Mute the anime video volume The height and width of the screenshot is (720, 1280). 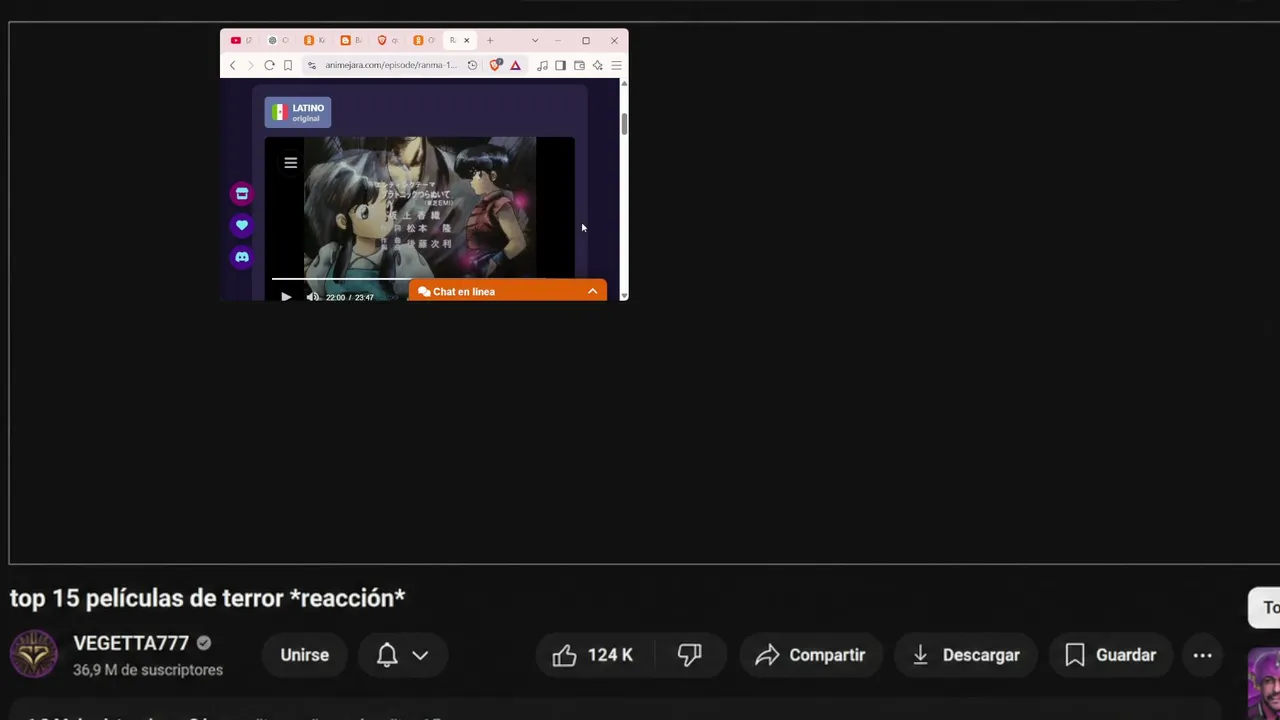pos(313,296)
